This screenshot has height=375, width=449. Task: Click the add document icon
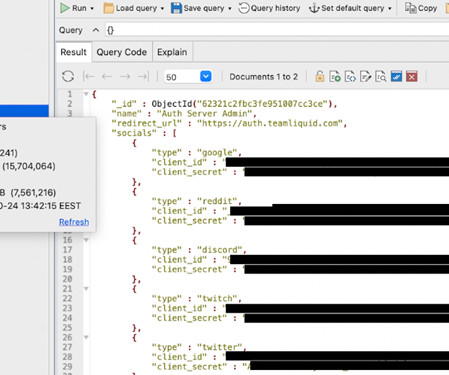[x=335, y=77]
